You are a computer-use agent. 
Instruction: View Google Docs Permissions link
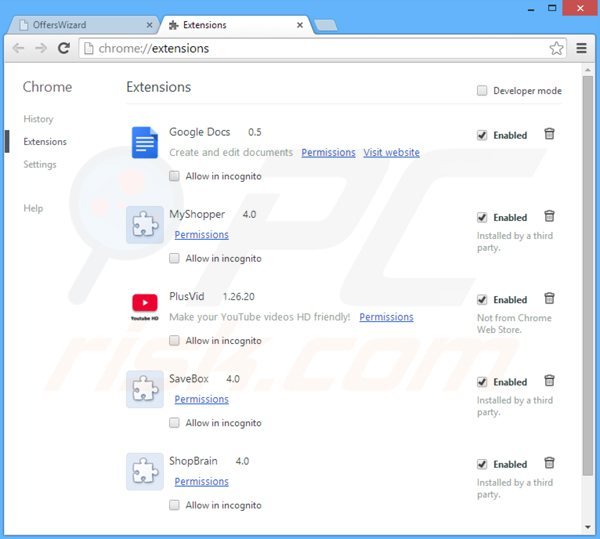pos(328,152)
